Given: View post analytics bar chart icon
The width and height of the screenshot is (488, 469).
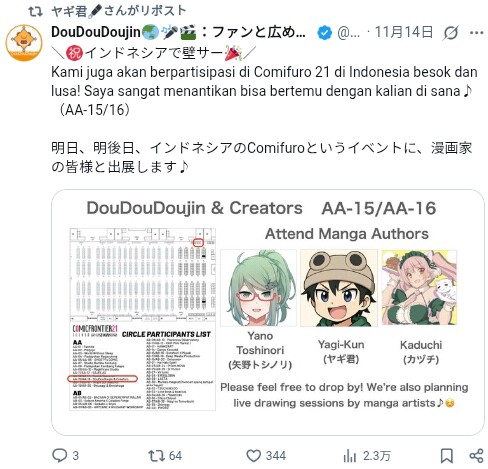Looking at the screenshot, I should [x=350, y=456].
